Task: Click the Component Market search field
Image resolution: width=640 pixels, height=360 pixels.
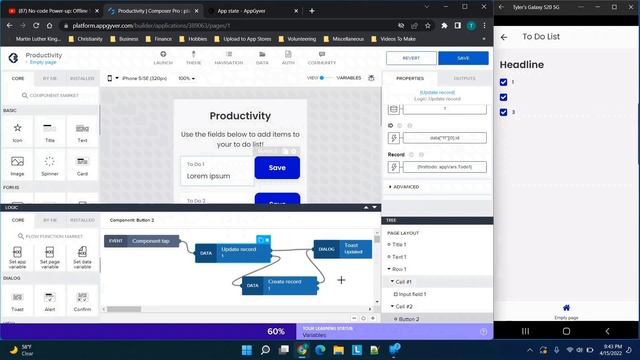Action: click(50, 95)
